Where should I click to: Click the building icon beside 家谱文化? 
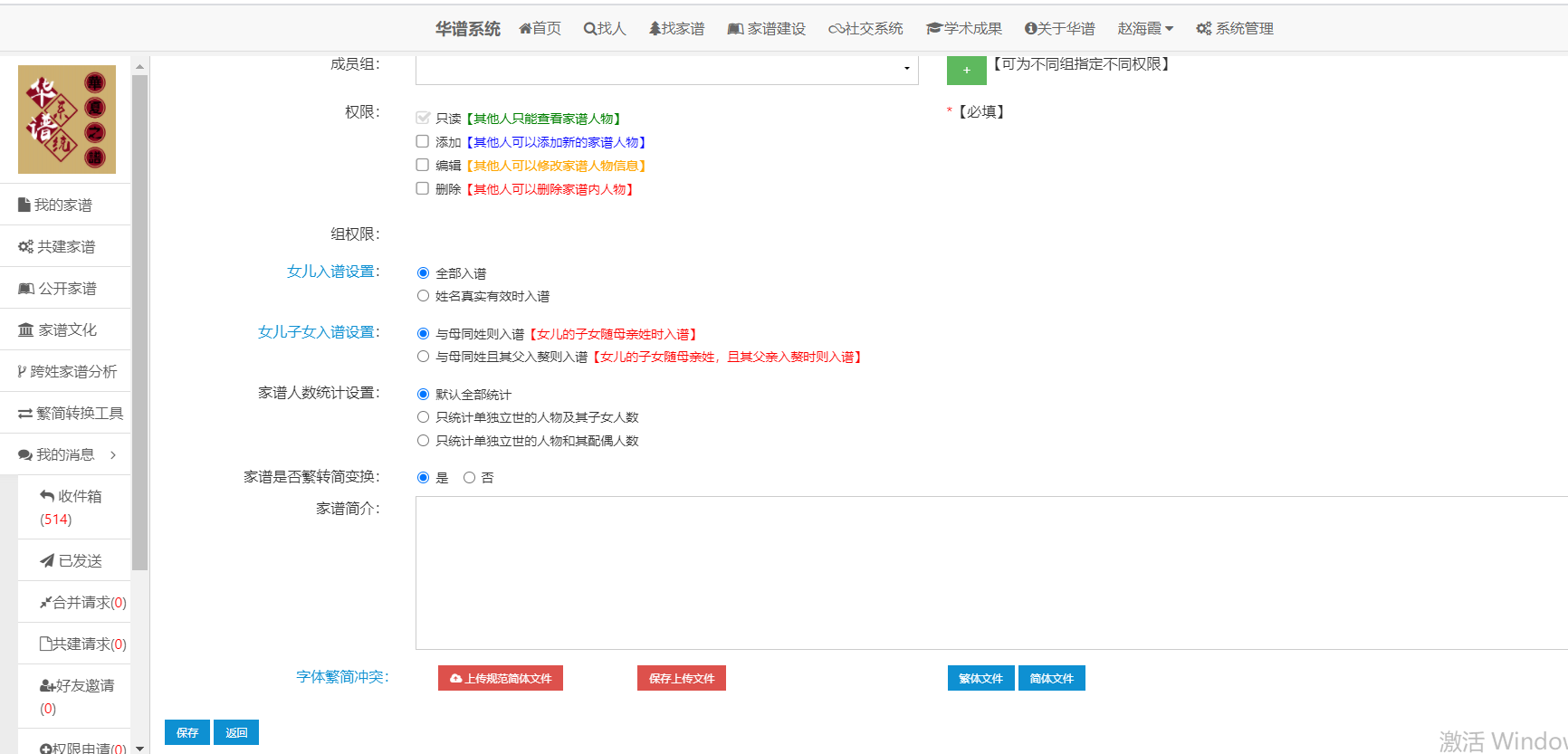(26, 329)
